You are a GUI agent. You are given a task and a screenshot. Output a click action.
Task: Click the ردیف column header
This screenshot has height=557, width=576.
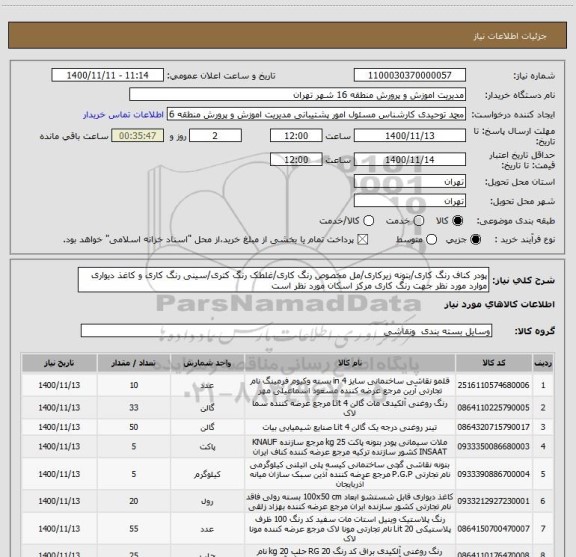[x=543, y=363]
